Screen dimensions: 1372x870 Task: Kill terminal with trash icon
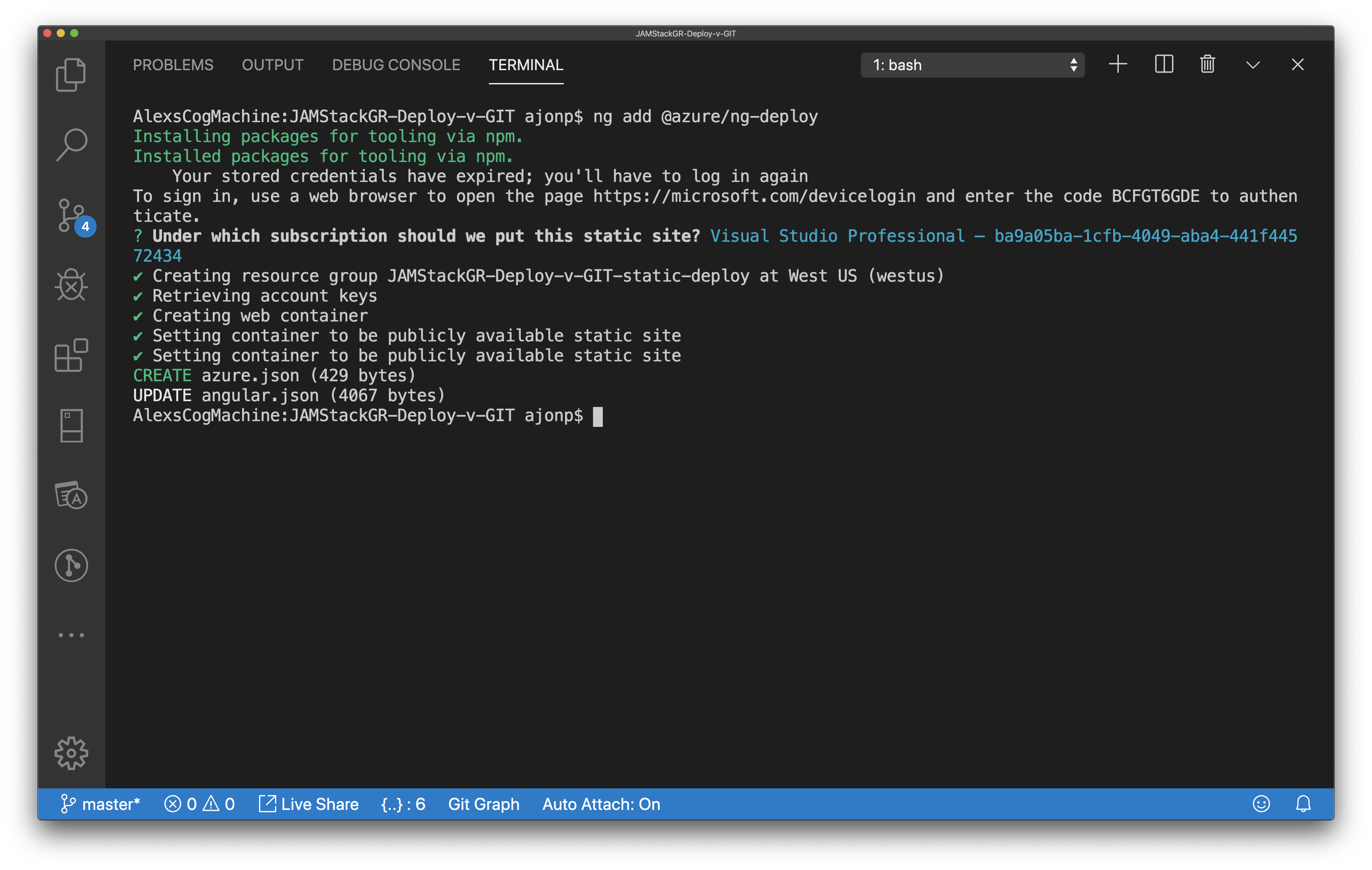coord(1207,64)
